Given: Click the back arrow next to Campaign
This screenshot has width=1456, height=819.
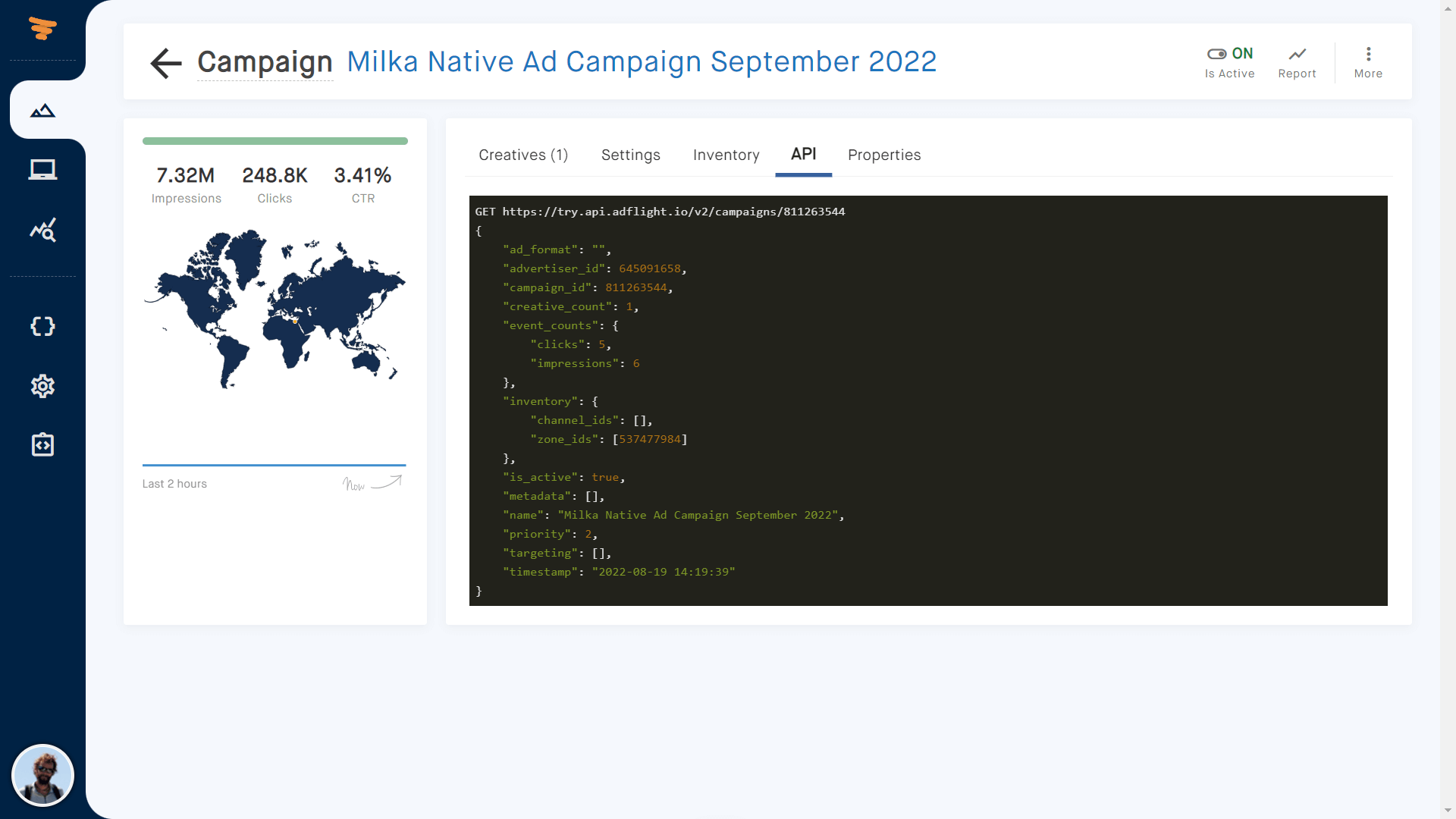Looking at the screenshot, I should (x=165, y=63).
